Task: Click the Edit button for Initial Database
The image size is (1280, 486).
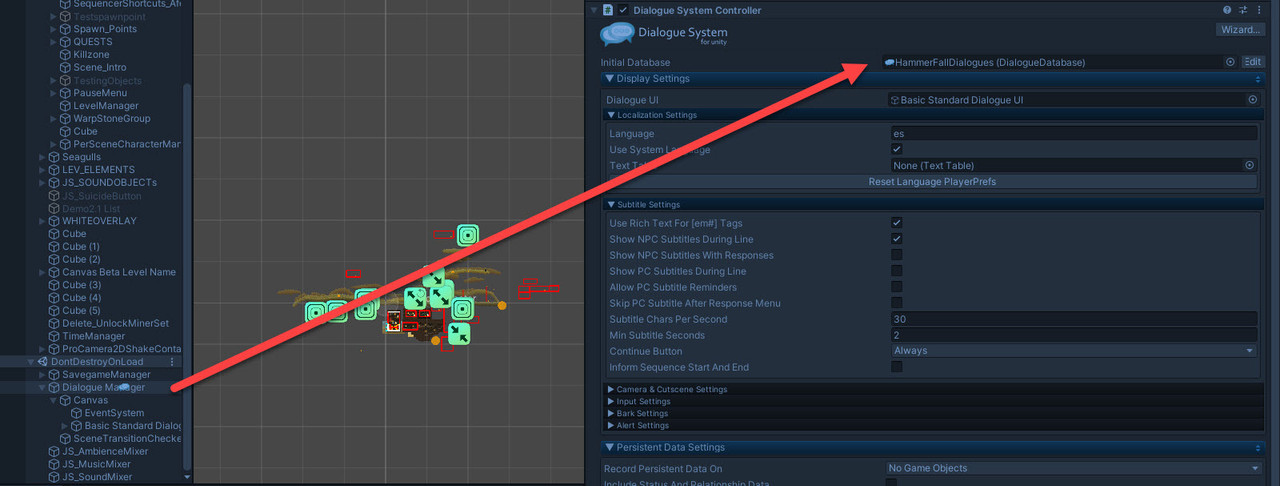Action: coord(1253,62)
